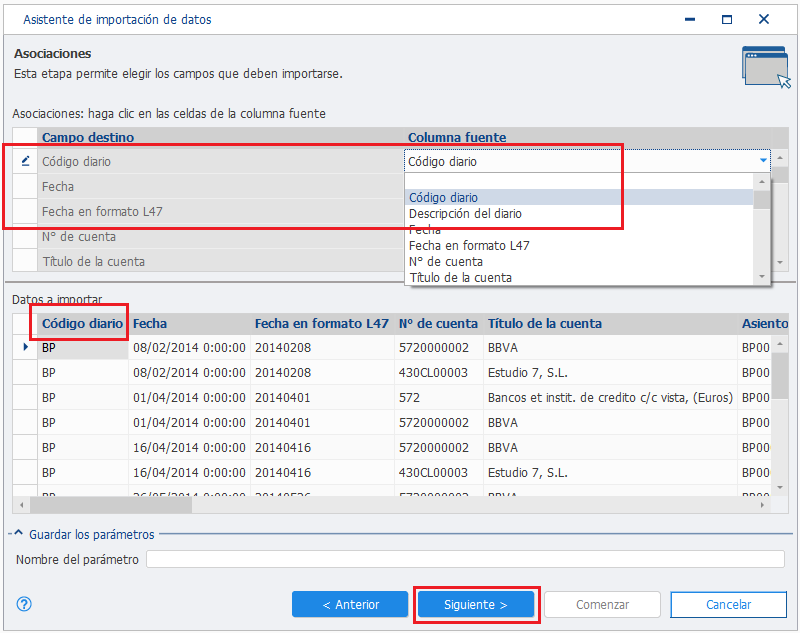Select the Título de la cuenta destination row

(220, 261)
